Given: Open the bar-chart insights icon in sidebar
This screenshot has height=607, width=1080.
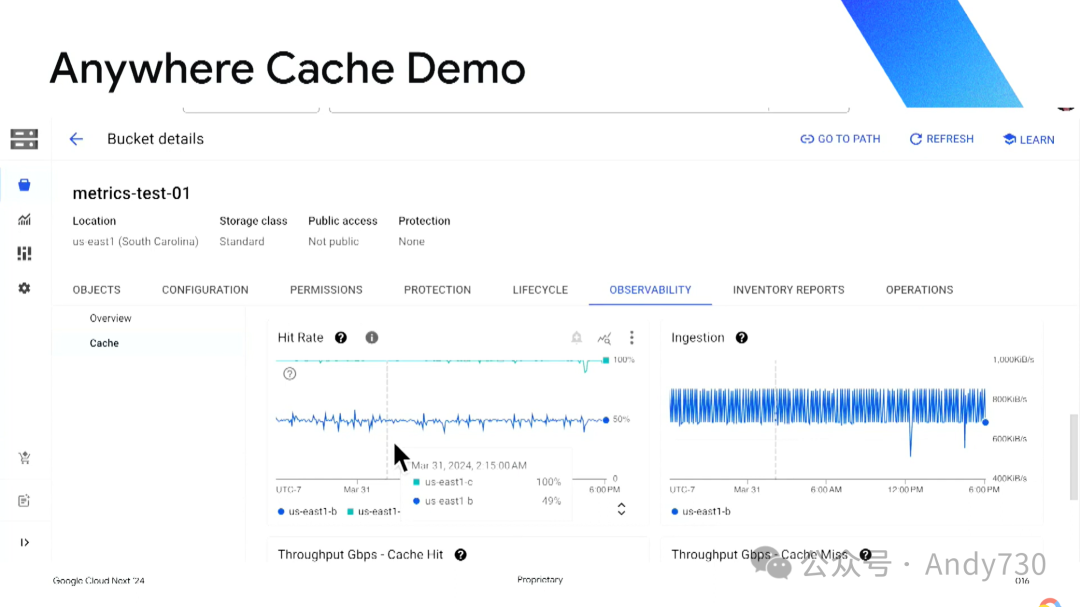Looking at the screenshot, I should (24, 254).
